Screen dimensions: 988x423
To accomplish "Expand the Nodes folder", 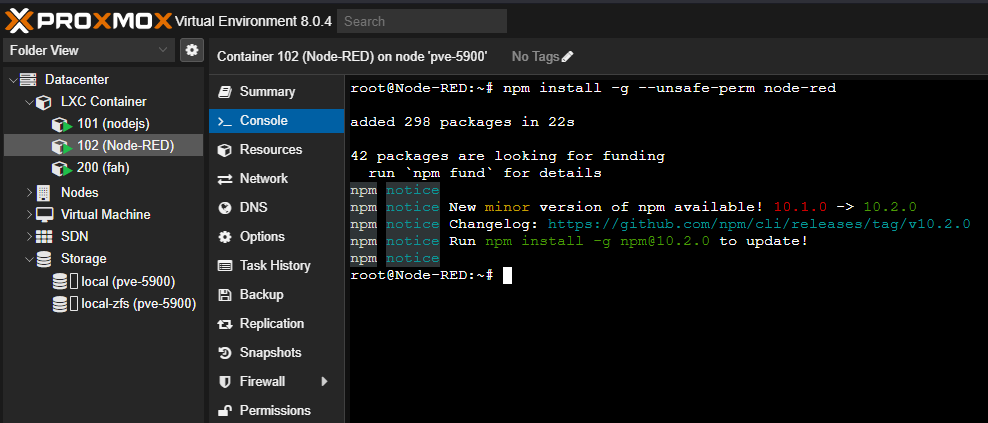I will point(29,192).
